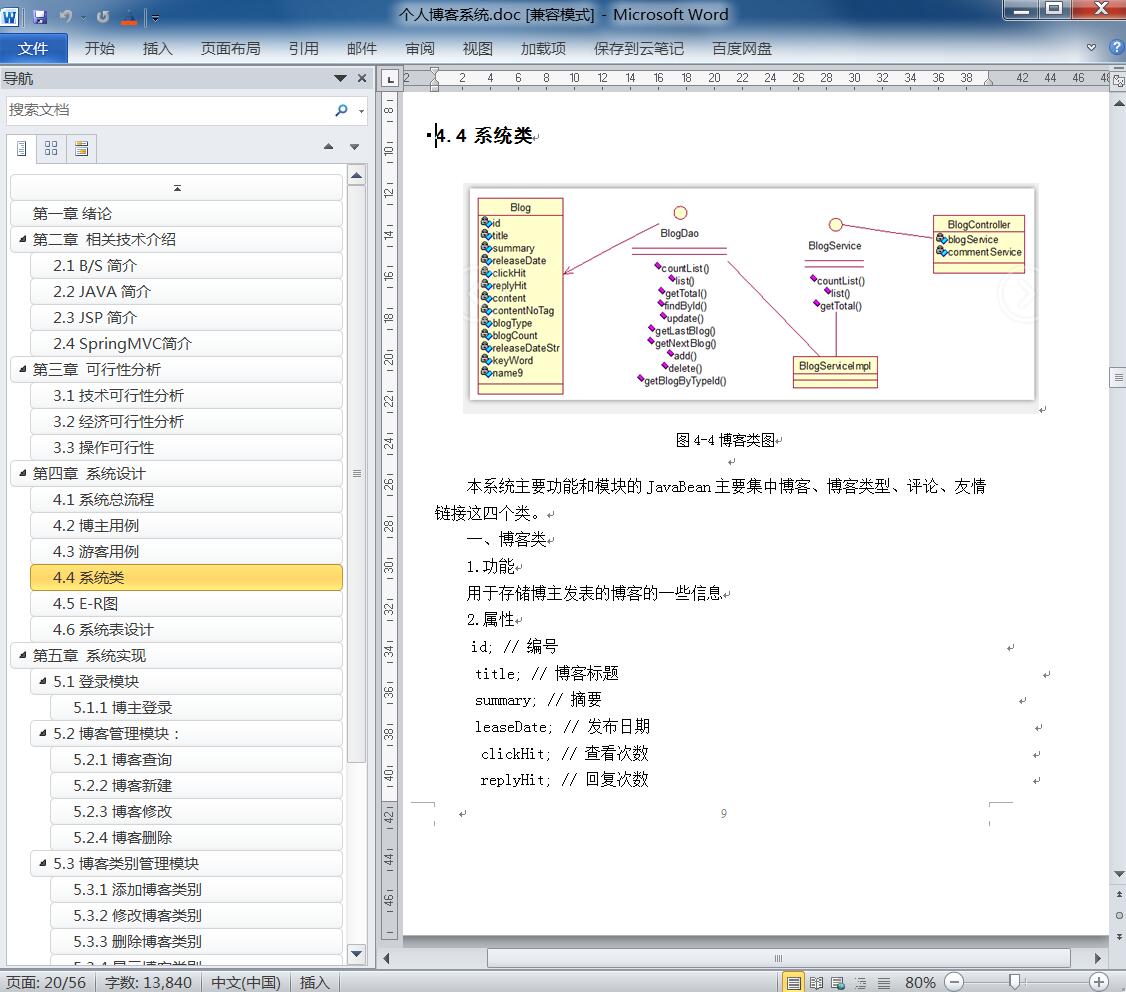
Task: Browse pages thumbnail tab in navigation pane
Action: 51,148
